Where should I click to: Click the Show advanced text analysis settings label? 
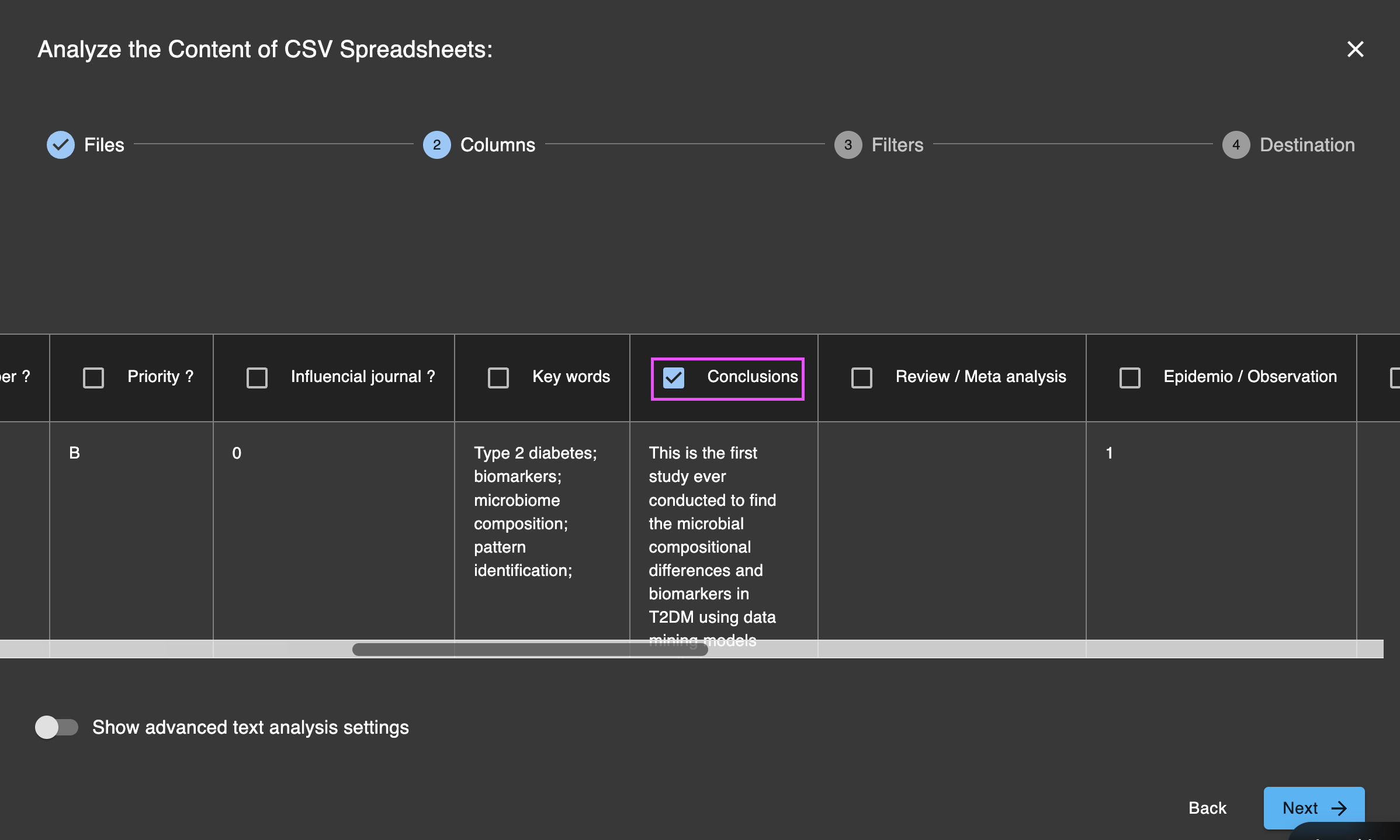tap(251, 727)
